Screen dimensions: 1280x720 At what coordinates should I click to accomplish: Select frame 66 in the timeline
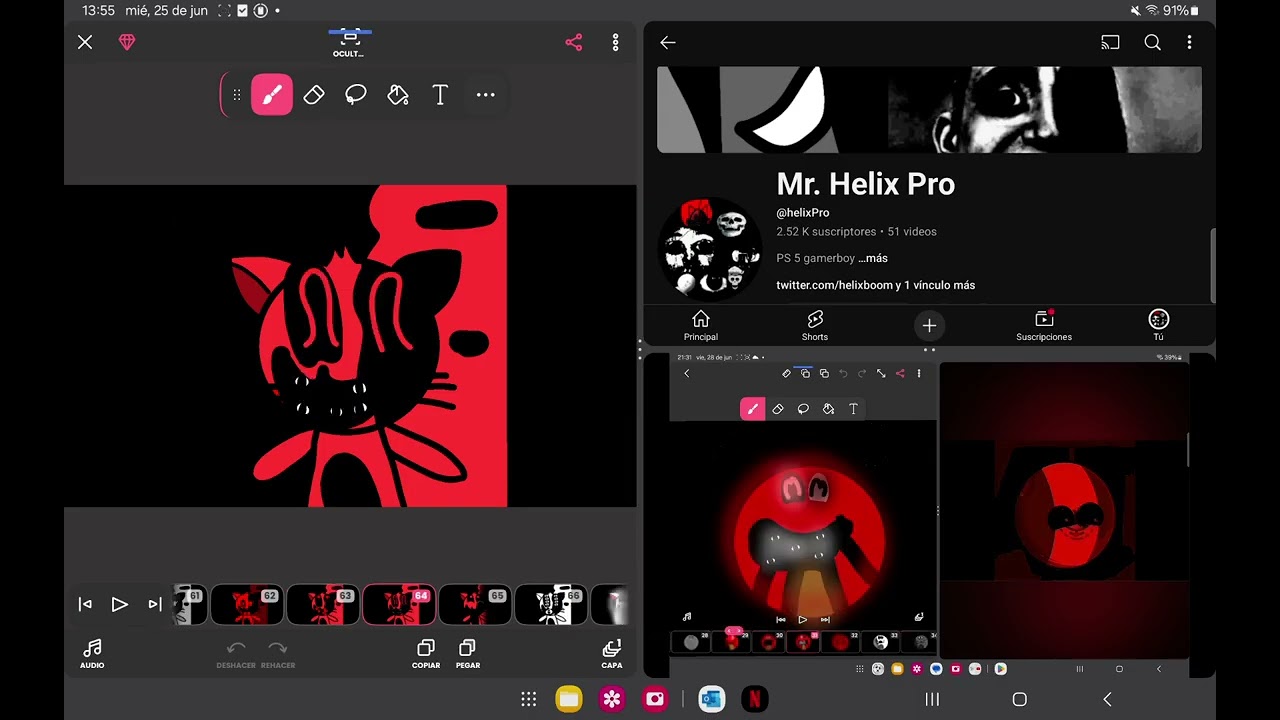[x=550, y=605]
